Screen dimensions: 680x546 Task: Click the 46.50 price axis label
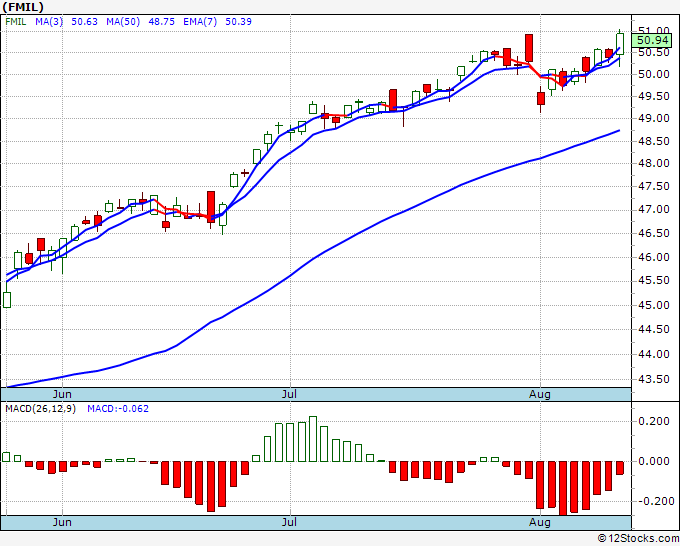click(654, 233)
